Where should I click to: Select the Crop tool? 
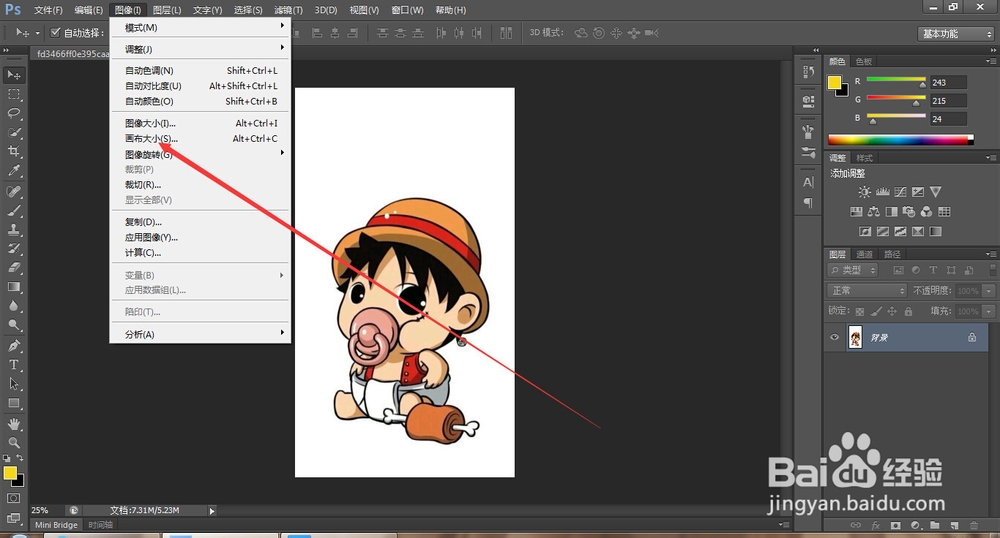pos(13,152)
